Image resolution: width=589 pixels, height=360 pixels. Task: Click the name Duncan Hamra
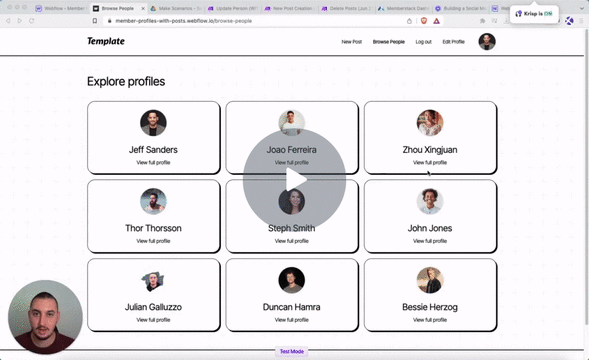[x=291, y=307]
